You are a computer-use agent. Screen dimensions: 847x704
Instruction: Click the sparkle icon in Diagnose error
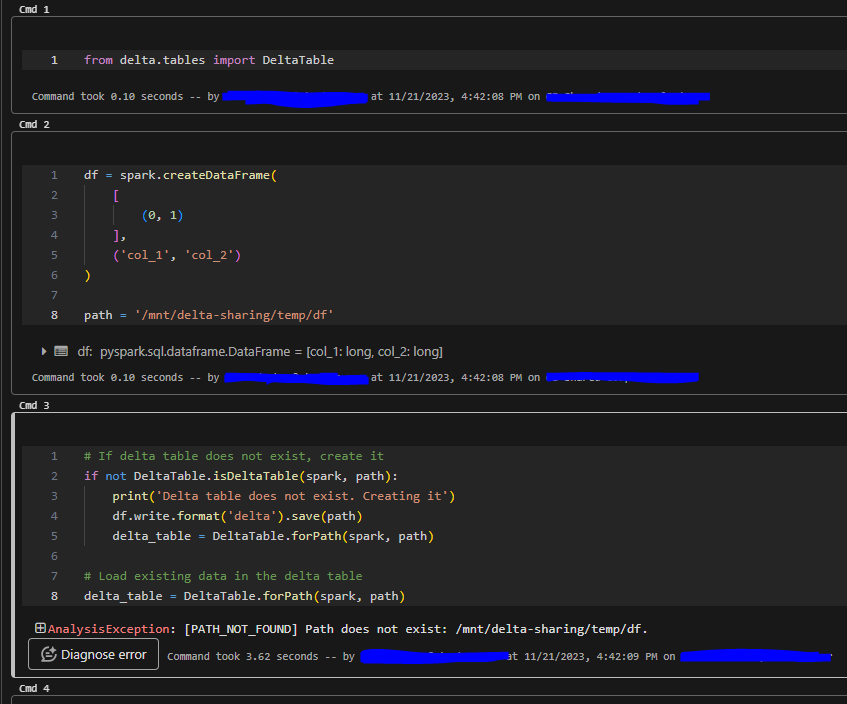coord(48,655)
